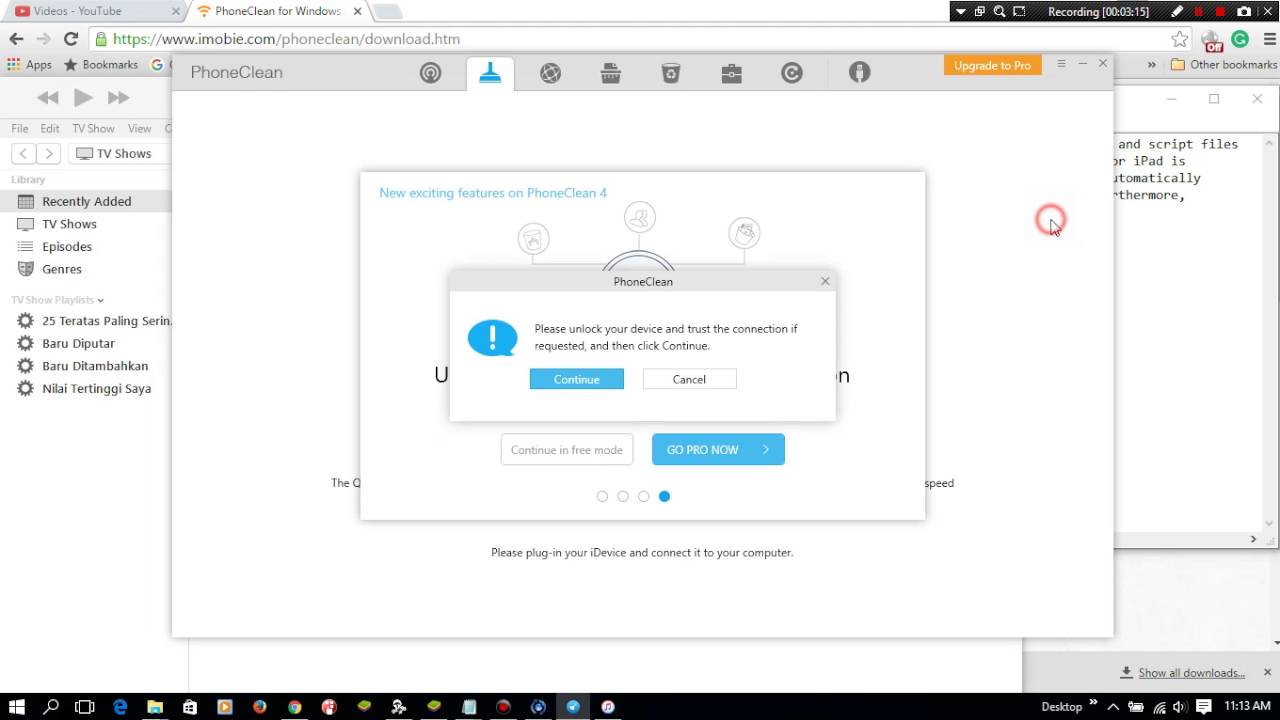Click iTunes fast-forward button
The height and width of the screenshot is (720, 1280).
click(118, 97)
